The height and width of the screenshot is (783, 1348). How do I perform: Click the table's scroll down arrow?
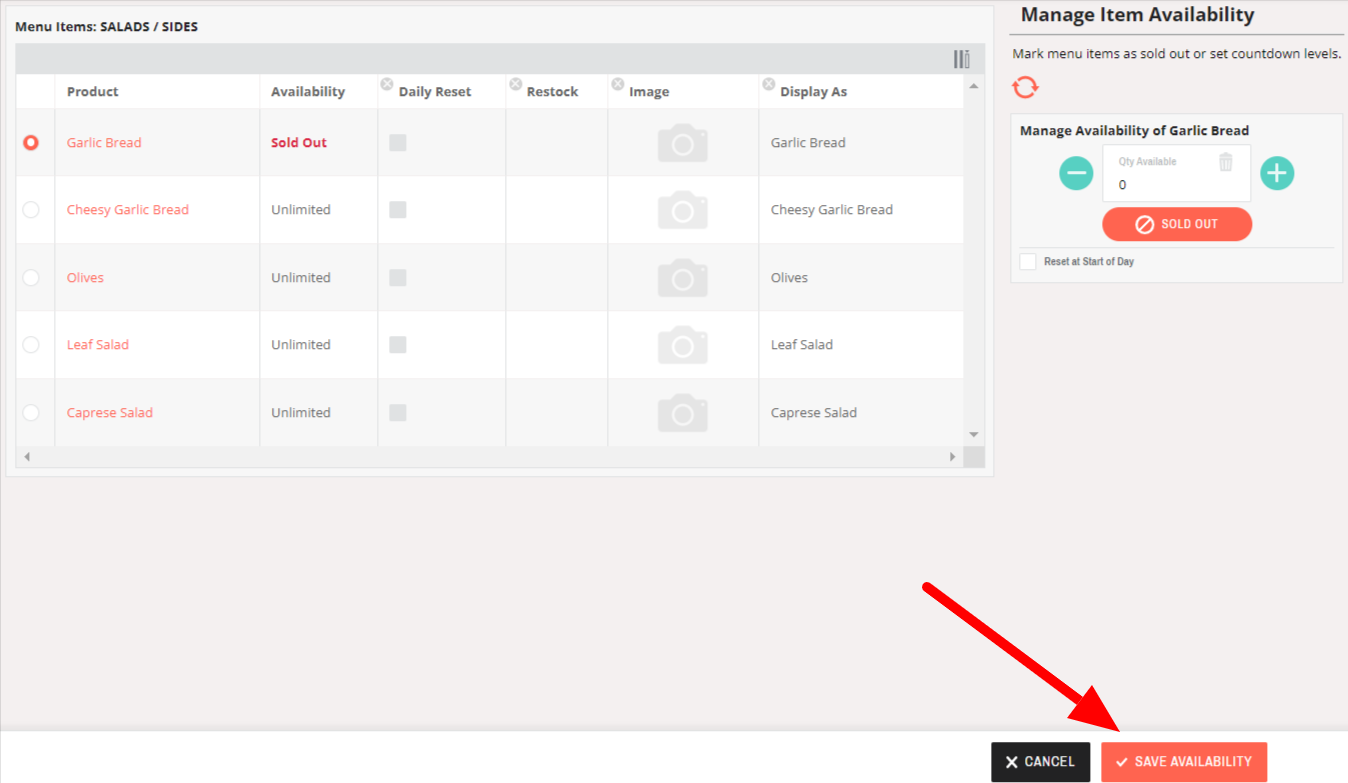click(x=975, y=435)
